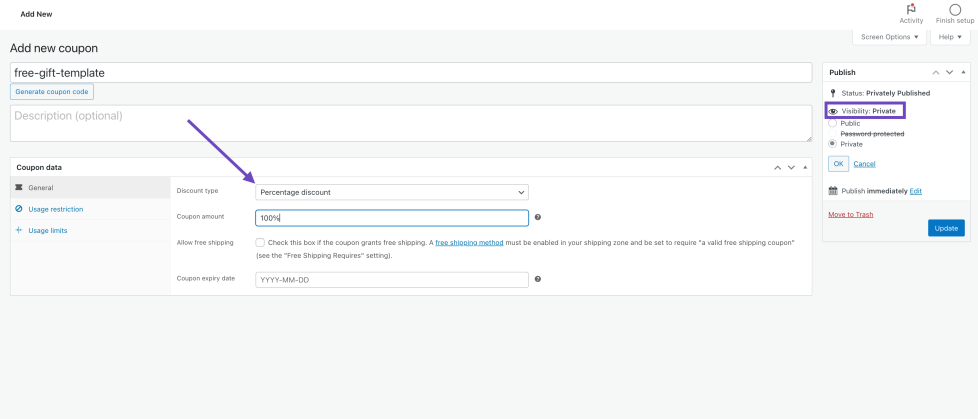Select the Private visibility radio button
This screenshot has height=419, width=978.
coord(833,144)
